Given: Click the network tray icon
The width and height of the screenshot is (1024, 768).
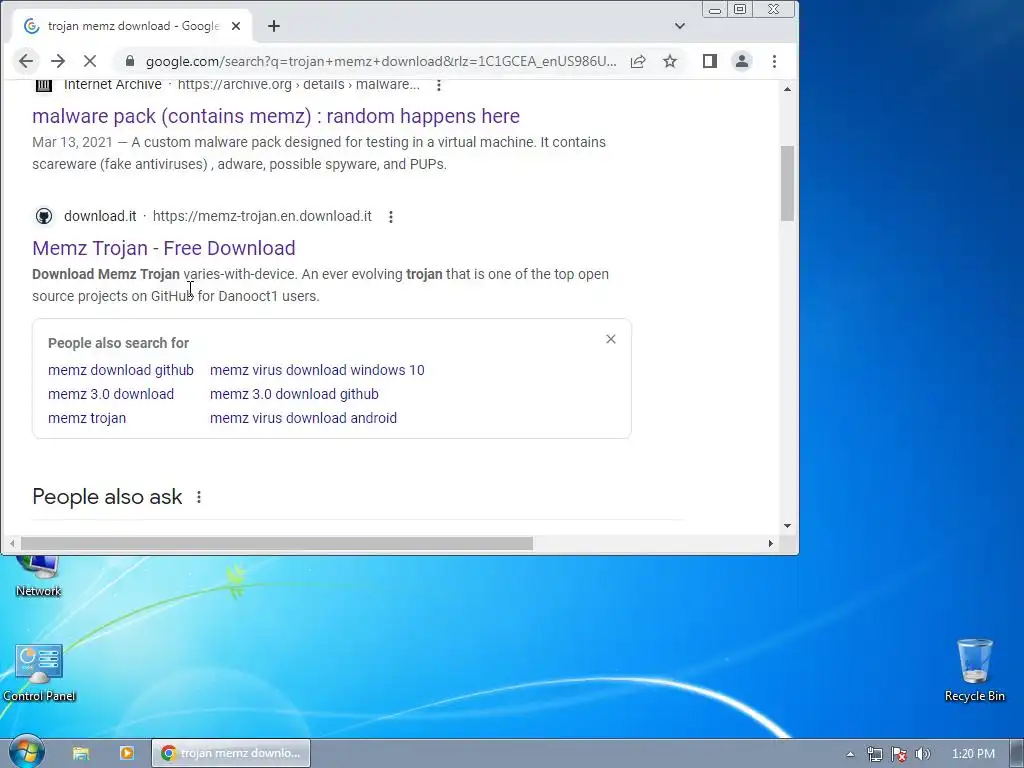Looking at the screenshot, I should coord(874,754).
